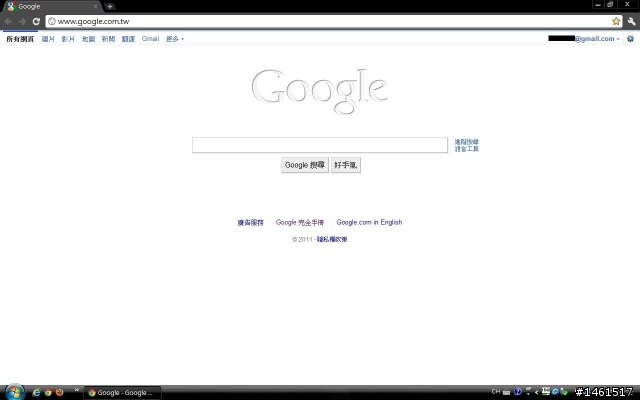
Task: Click the green monitor tray icon
Action: pyautogui.click(x=545, y=391)
